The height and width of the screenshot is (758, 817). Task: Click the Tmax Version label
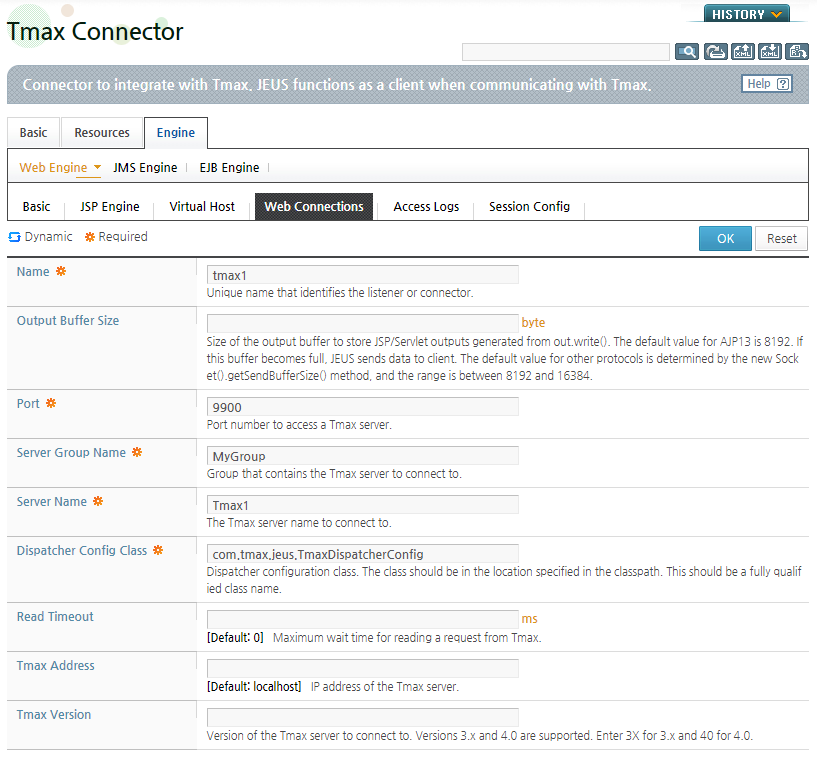(54, 715)
